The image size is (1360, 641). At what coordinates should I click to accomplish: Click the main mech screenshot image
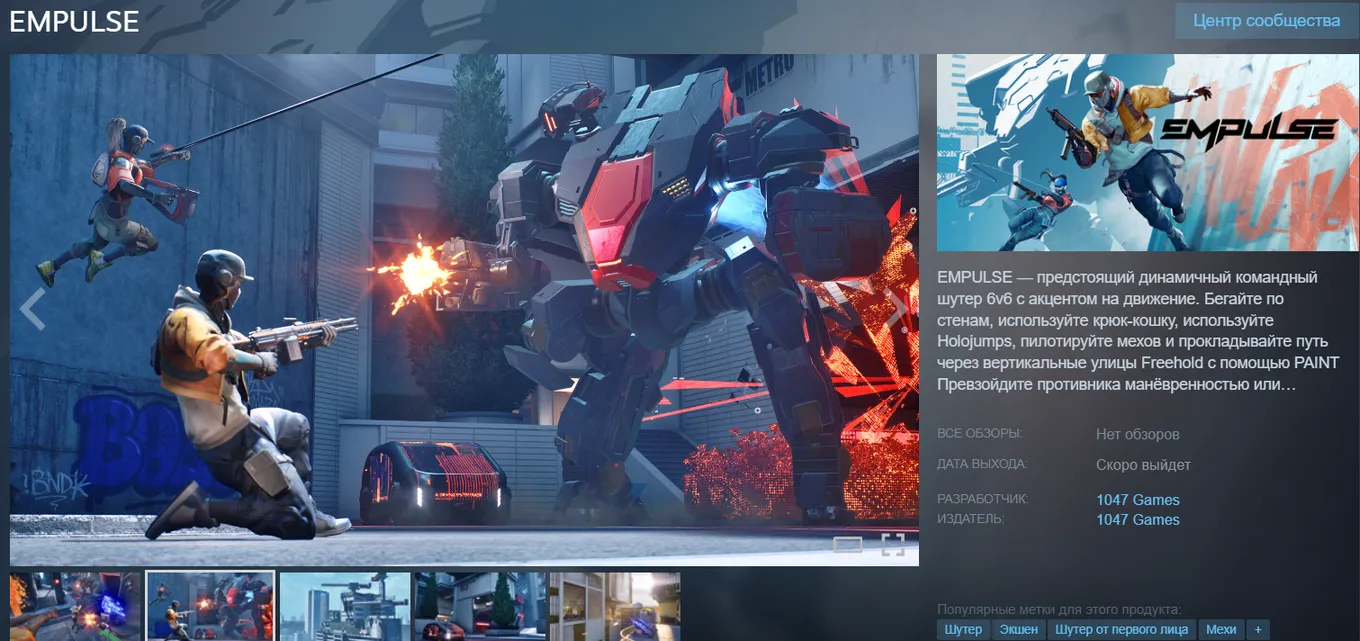pyautogui.click(x=464, y=310)
